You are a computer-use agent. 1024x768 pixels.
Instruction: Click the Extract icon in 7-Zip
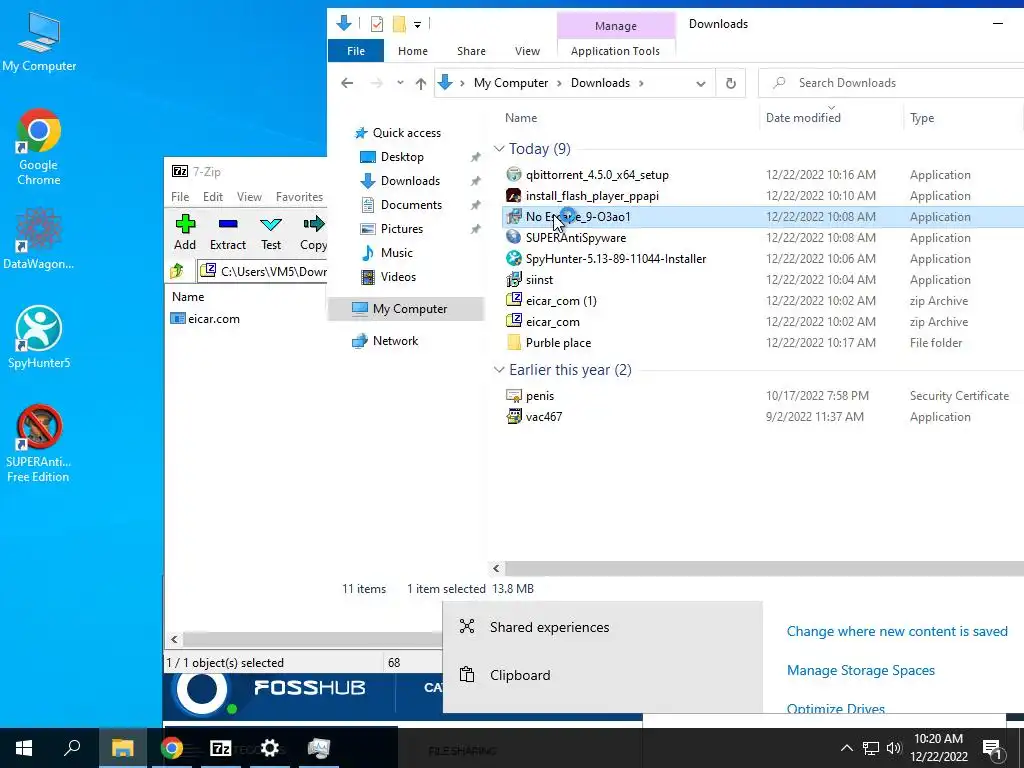(228, 224)
